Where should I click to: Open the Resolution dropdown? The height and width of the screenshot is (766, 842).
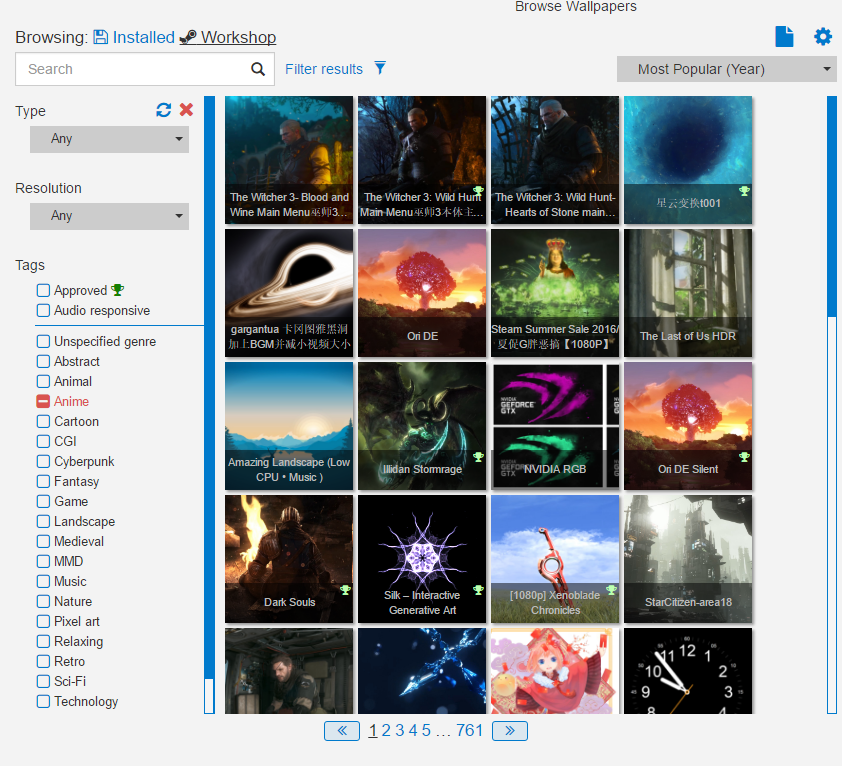coord(110,216)
